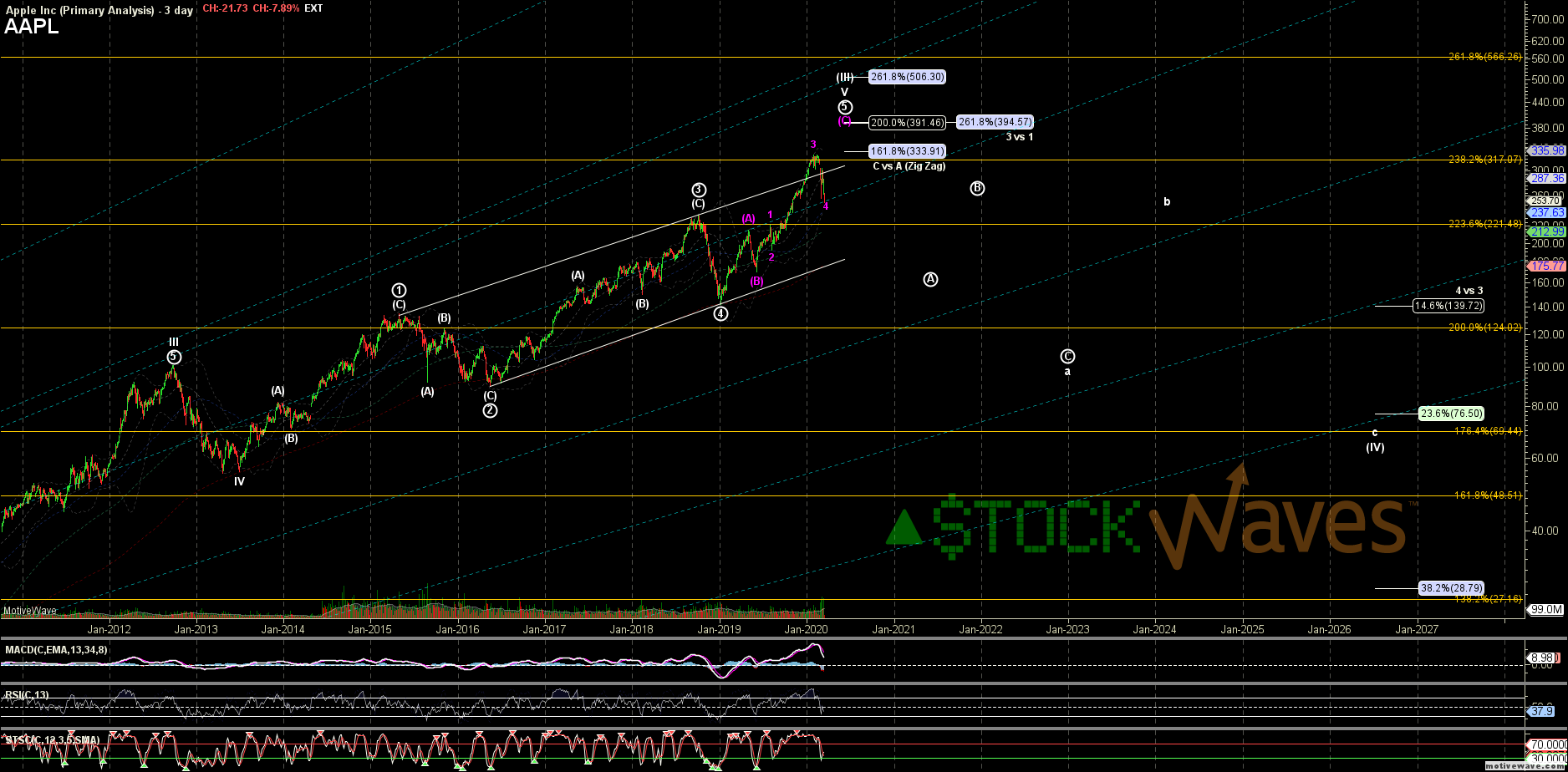
Task: Select the 161.8%(333.91) Fibonacci label
Action: click(908, 151)
